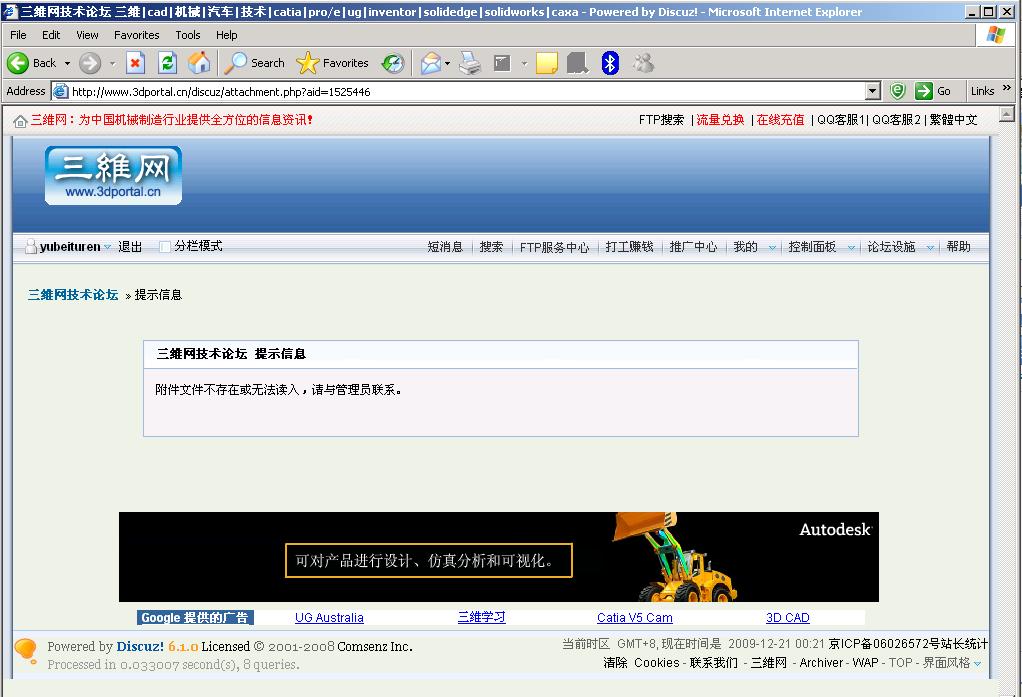Click the 三维网技术论坛 breadcrumb link

(73, 295)
